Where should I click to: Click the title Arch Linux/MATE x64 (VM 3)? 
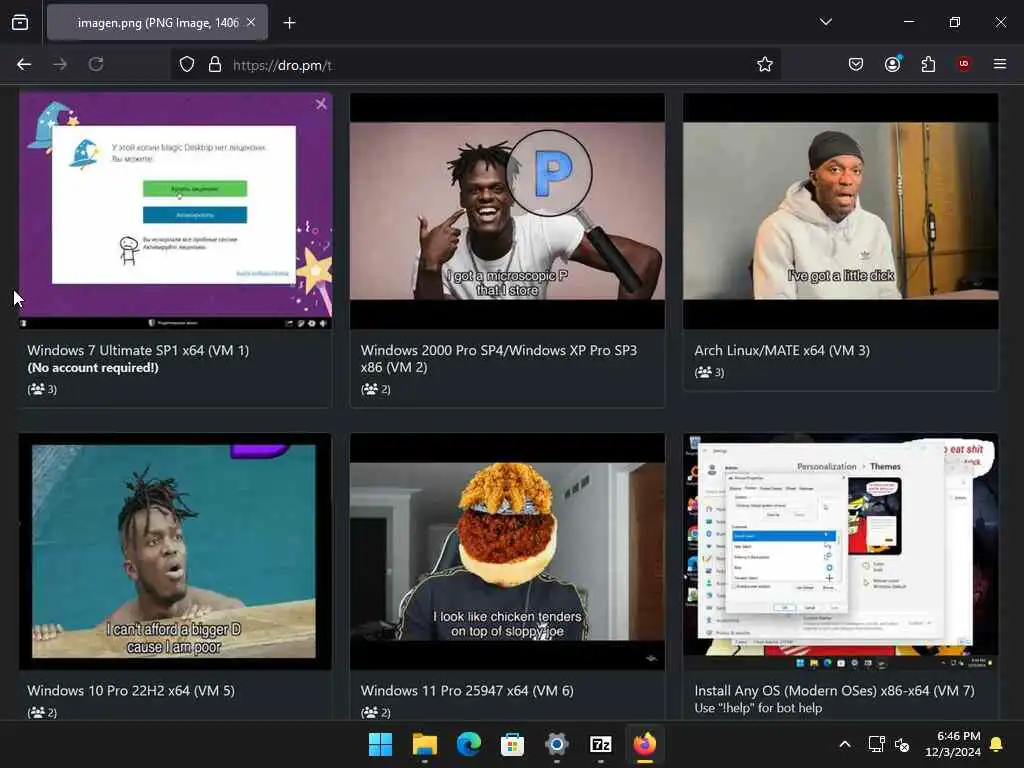click(x=782, y=350)
